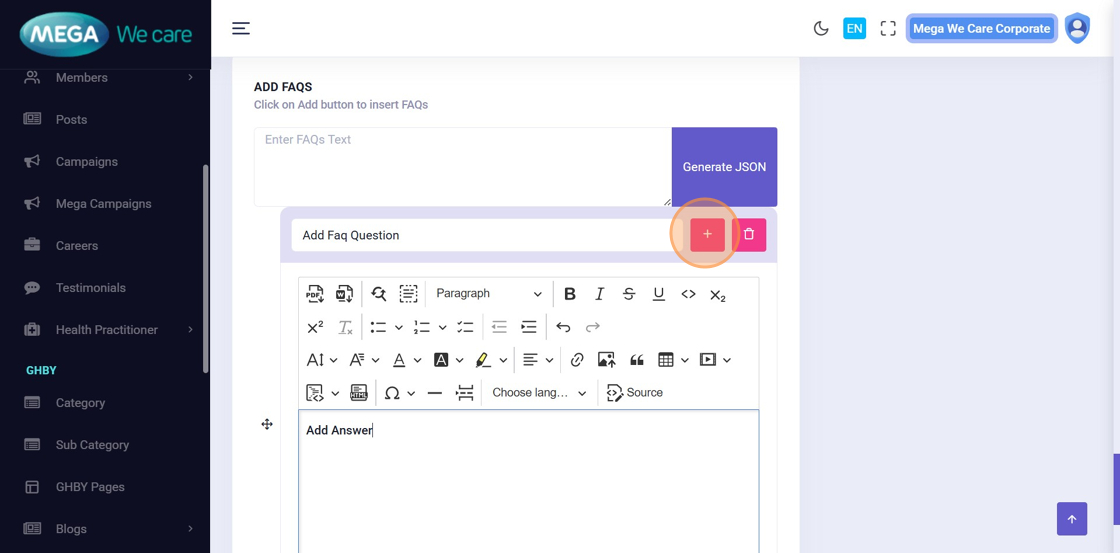1120x553 pixels.
Task: Click the Source editing button
Action: point(635,393)
